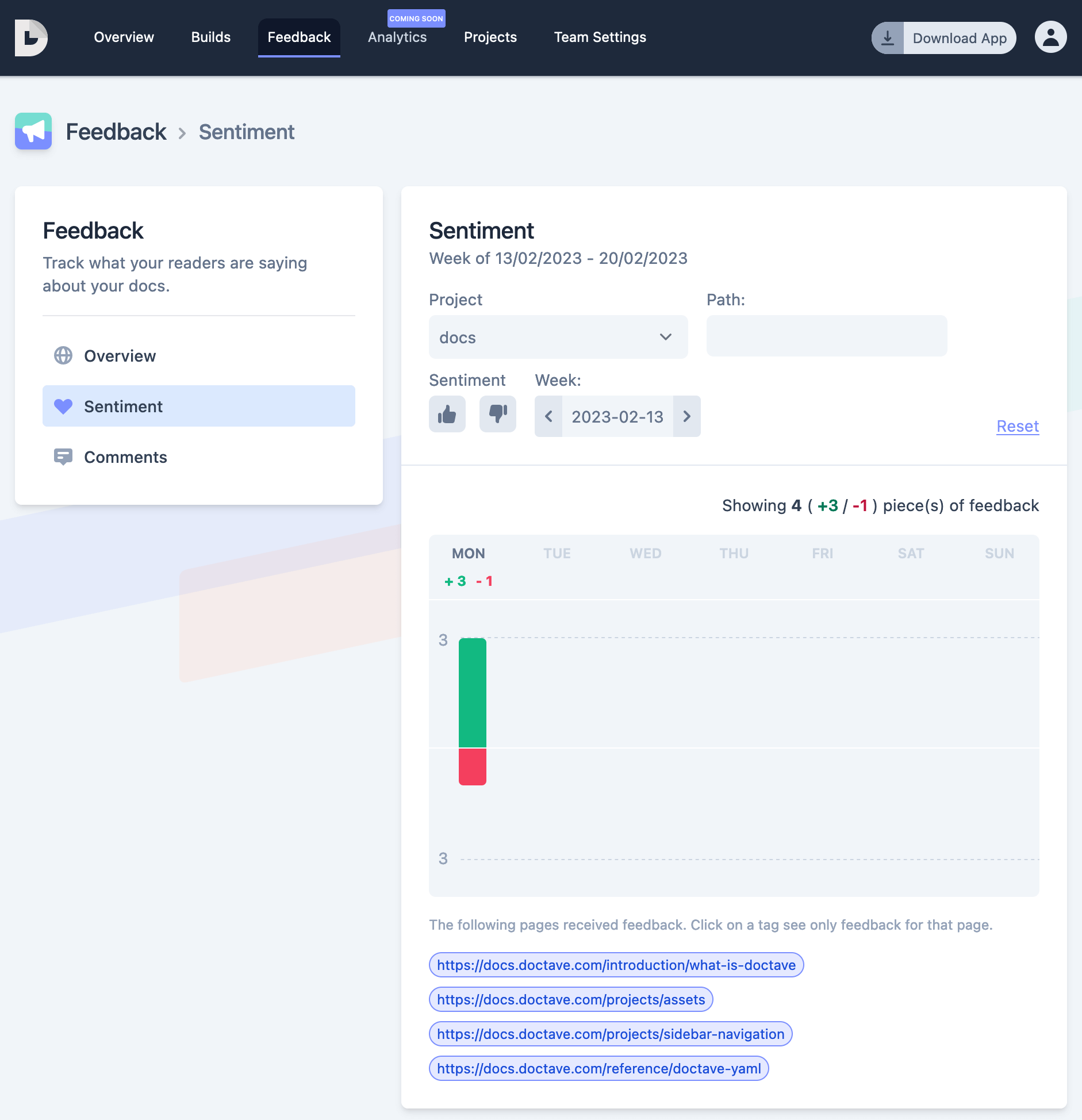Image resolution: width=1082 pixels, height=1120 pixels.
Task: Open the Project dropdown showing docs
Action: 557,337
